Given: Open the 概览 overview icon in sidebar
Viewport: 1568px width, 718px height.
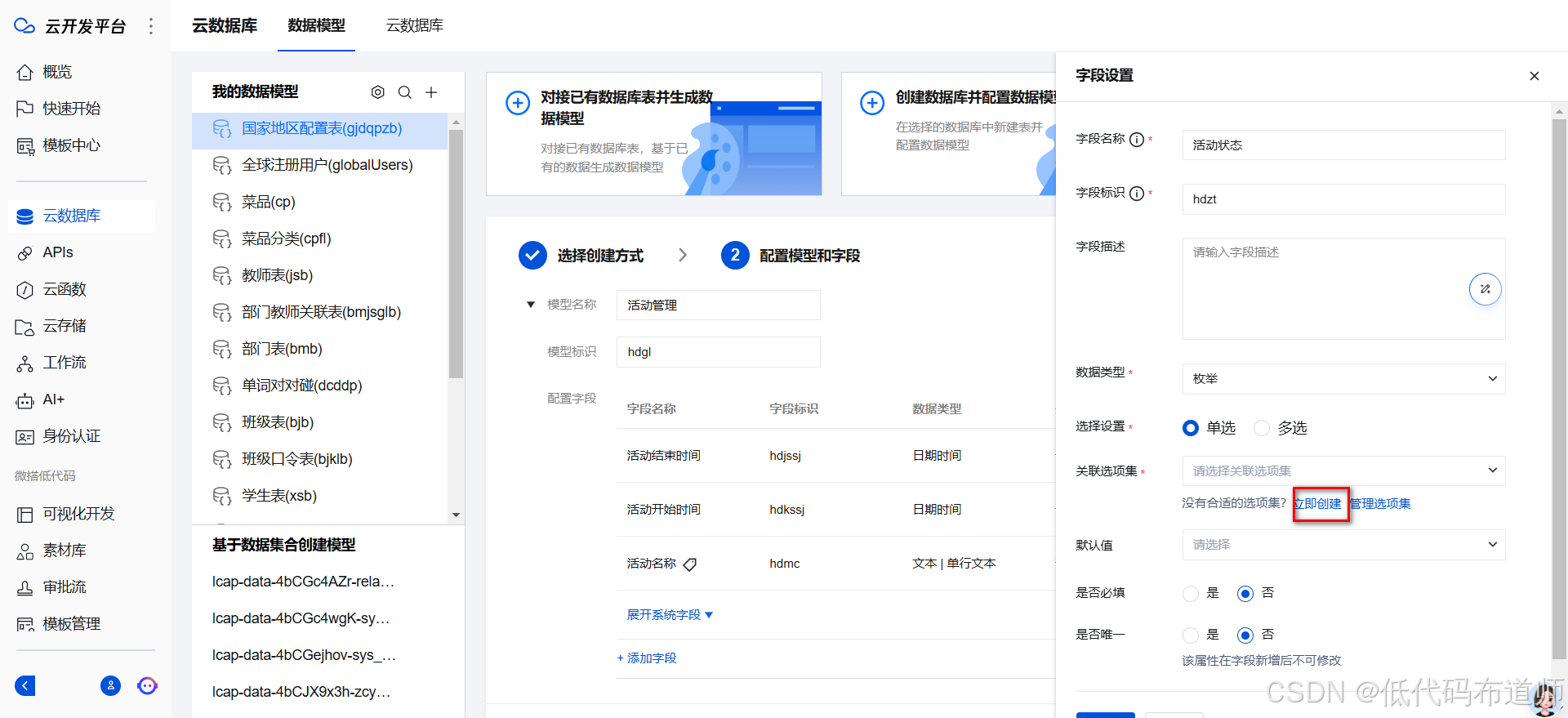Looking at the screenshot, I should click(25, 72).
